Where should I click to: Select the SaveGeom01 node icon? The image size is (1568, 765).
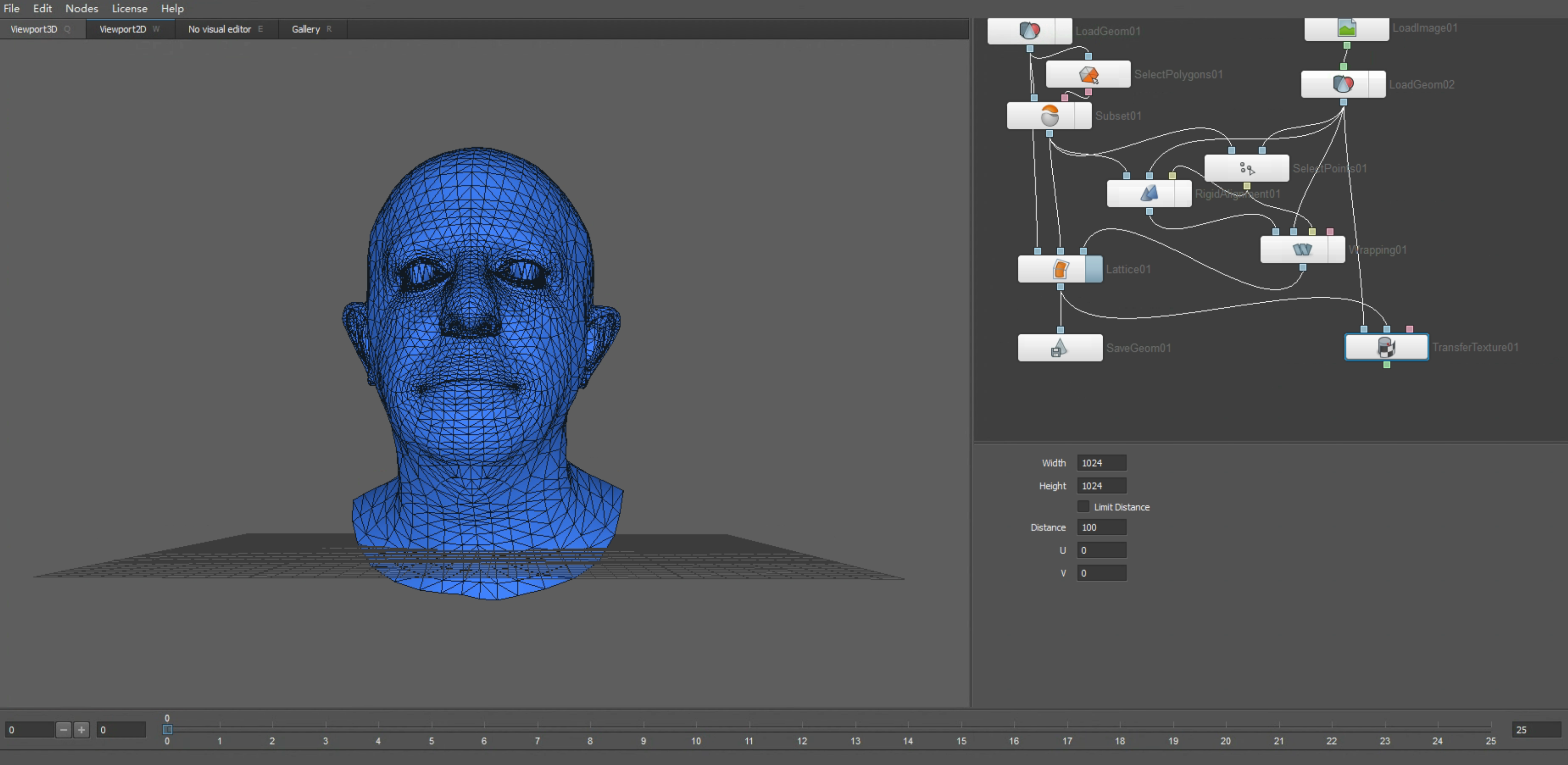pos(1059,348)
